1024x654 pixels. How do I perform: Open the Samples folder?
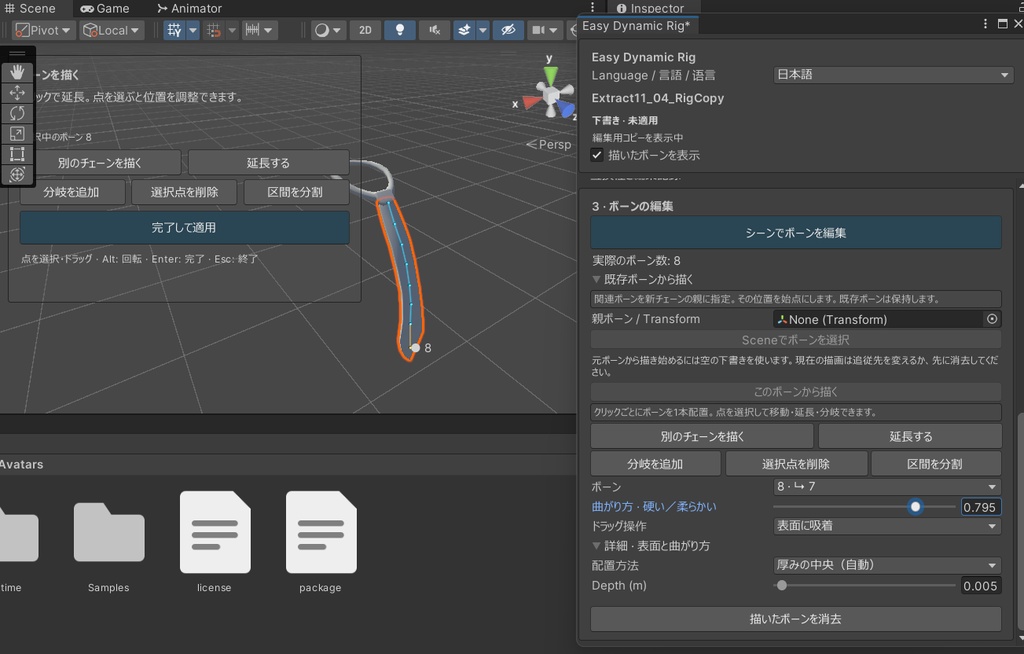click(108, 542)
